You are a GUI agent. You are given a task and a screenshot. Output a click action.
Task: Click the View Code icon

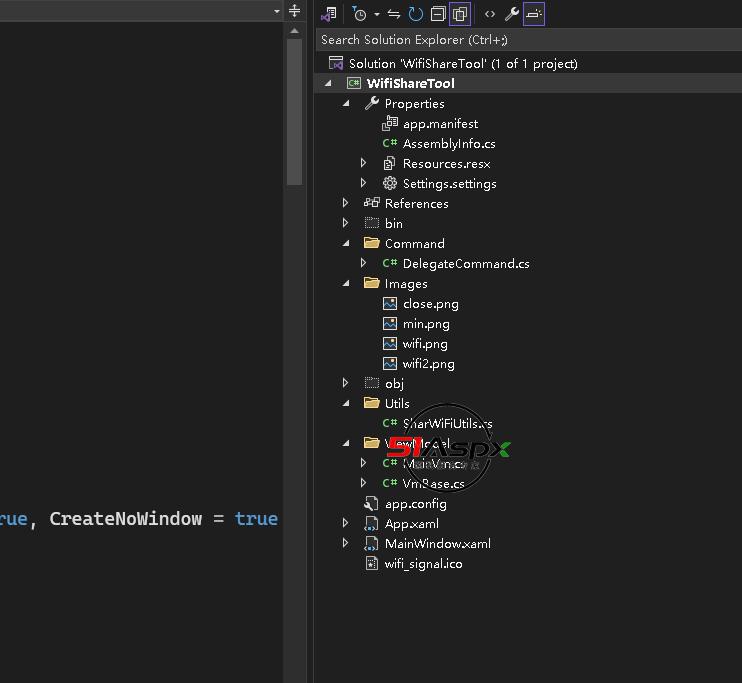490,14
